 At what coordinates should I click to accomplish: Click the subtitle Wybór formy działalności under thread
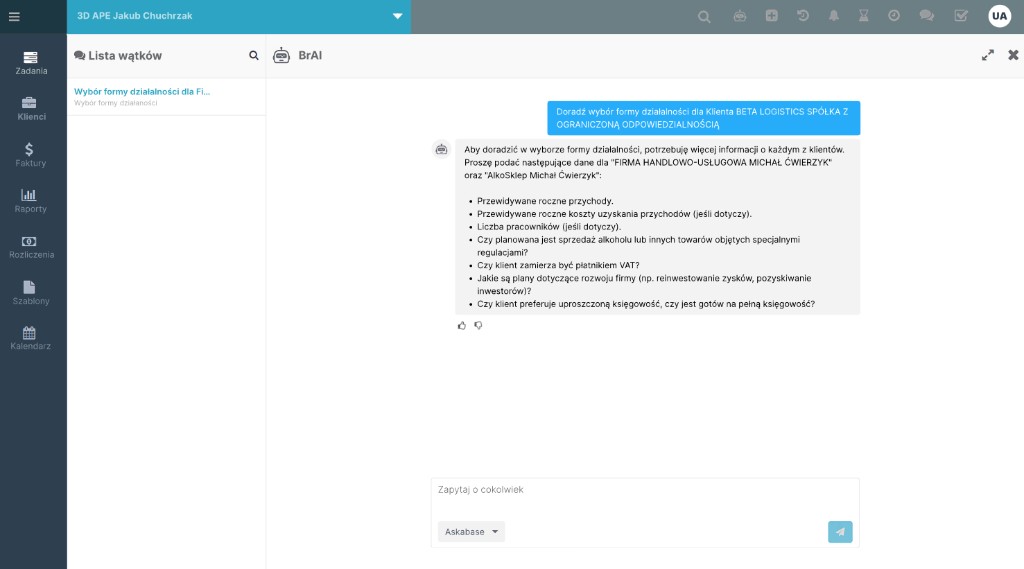pos(116,103)
